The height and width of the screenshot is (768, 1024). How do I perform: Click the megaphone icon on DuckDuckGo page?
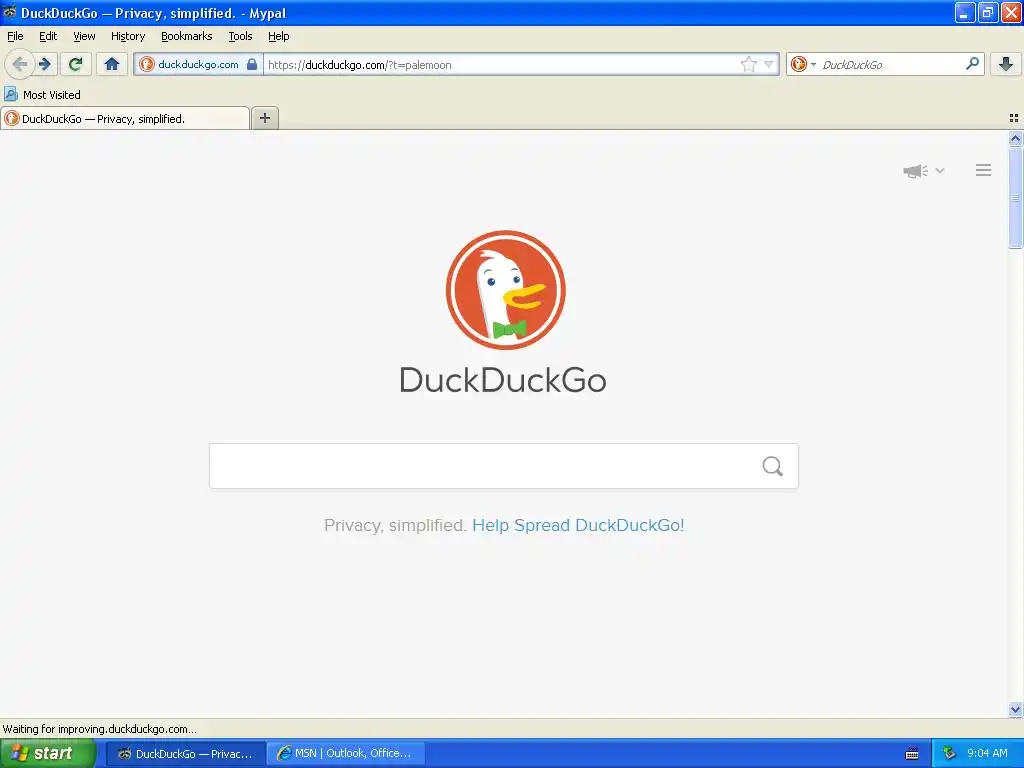916,171
